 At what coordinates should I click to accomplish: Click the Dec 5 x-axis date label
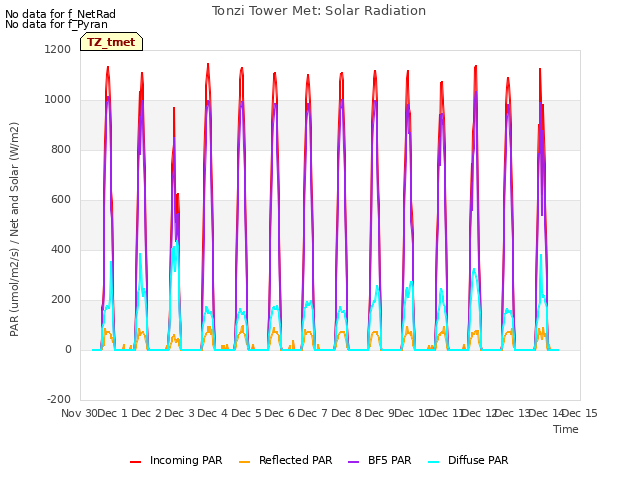[247, 413]
